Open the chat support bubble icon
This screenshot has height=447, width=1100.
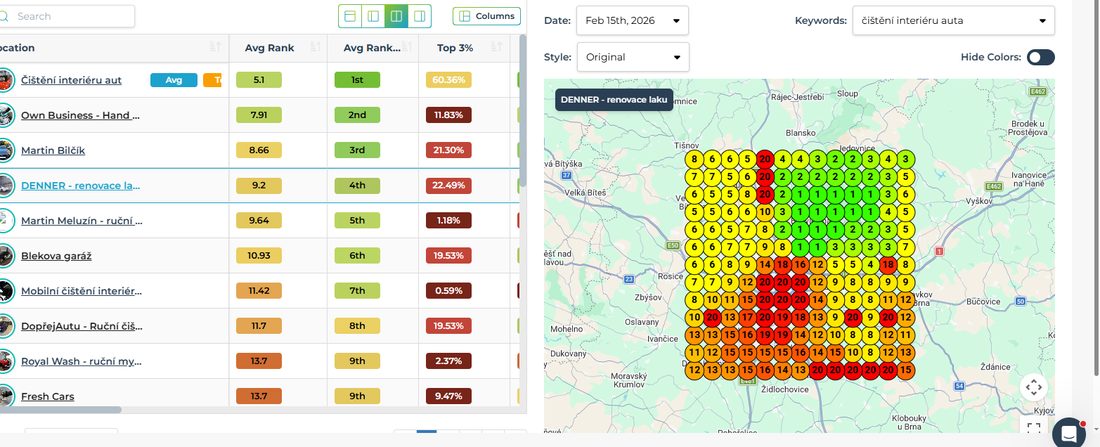(x=1068, y=432)
